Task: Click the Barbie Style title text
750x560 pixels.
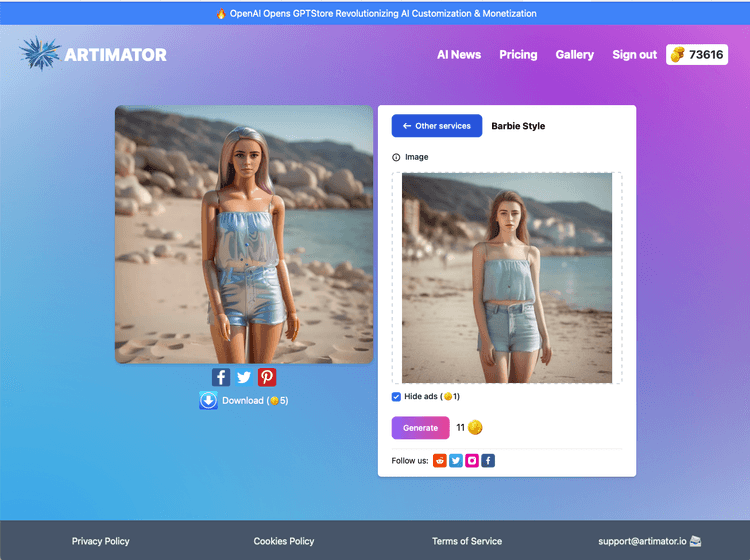Action: 518,126
